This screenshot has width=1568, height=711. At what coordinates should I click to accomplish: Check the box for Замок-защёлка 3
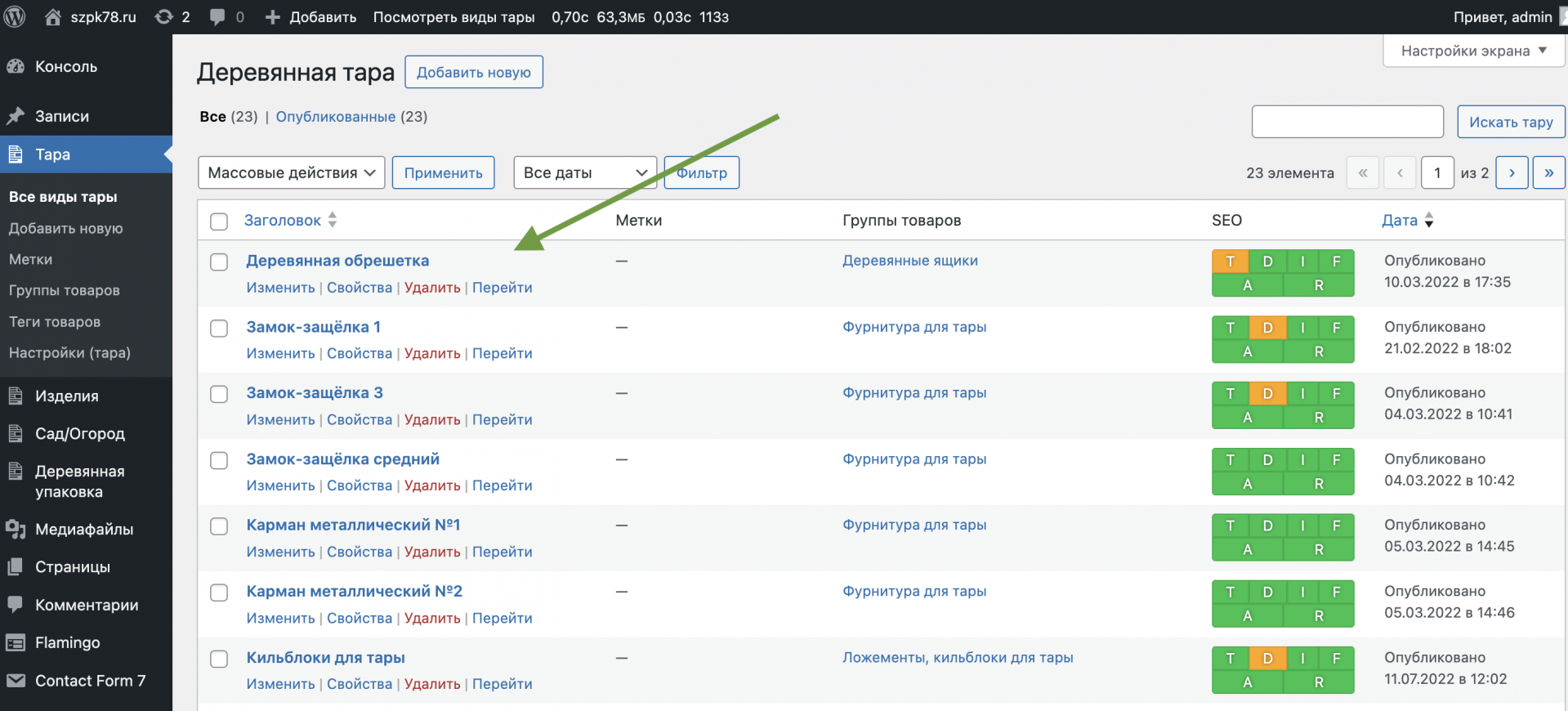pos(219,395)
